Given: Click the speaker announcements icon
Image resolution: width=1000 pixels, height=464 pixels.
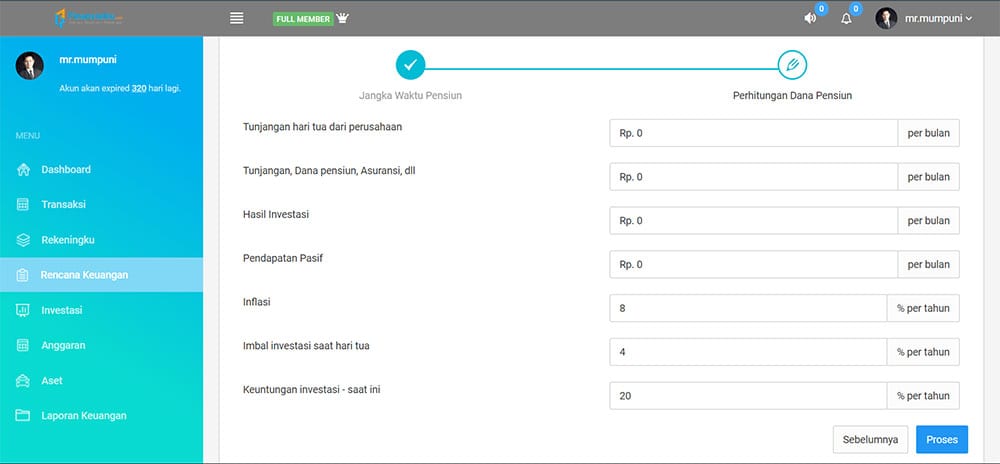Looking at the screenshot, I should point(810,18).
